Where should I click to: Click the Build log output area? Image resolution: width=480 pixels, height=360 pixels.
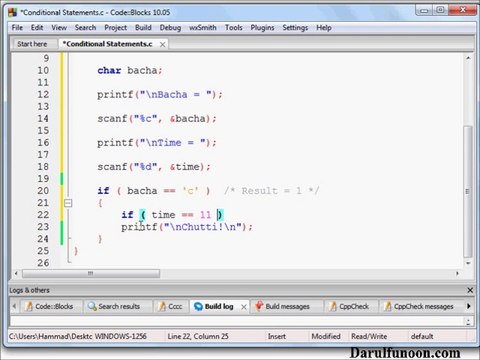tap(237, 321)
